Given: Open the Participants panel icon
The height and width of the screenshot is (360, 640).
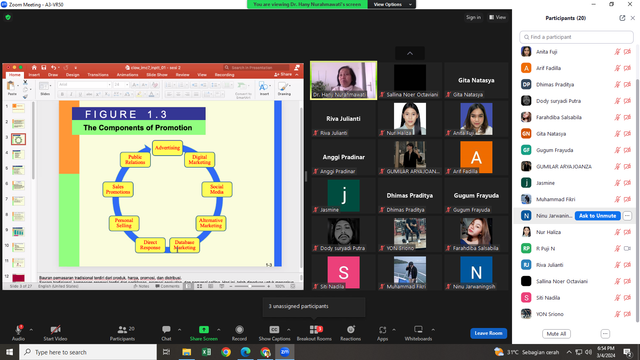Looking at the screenshot, I should point(122,329).
